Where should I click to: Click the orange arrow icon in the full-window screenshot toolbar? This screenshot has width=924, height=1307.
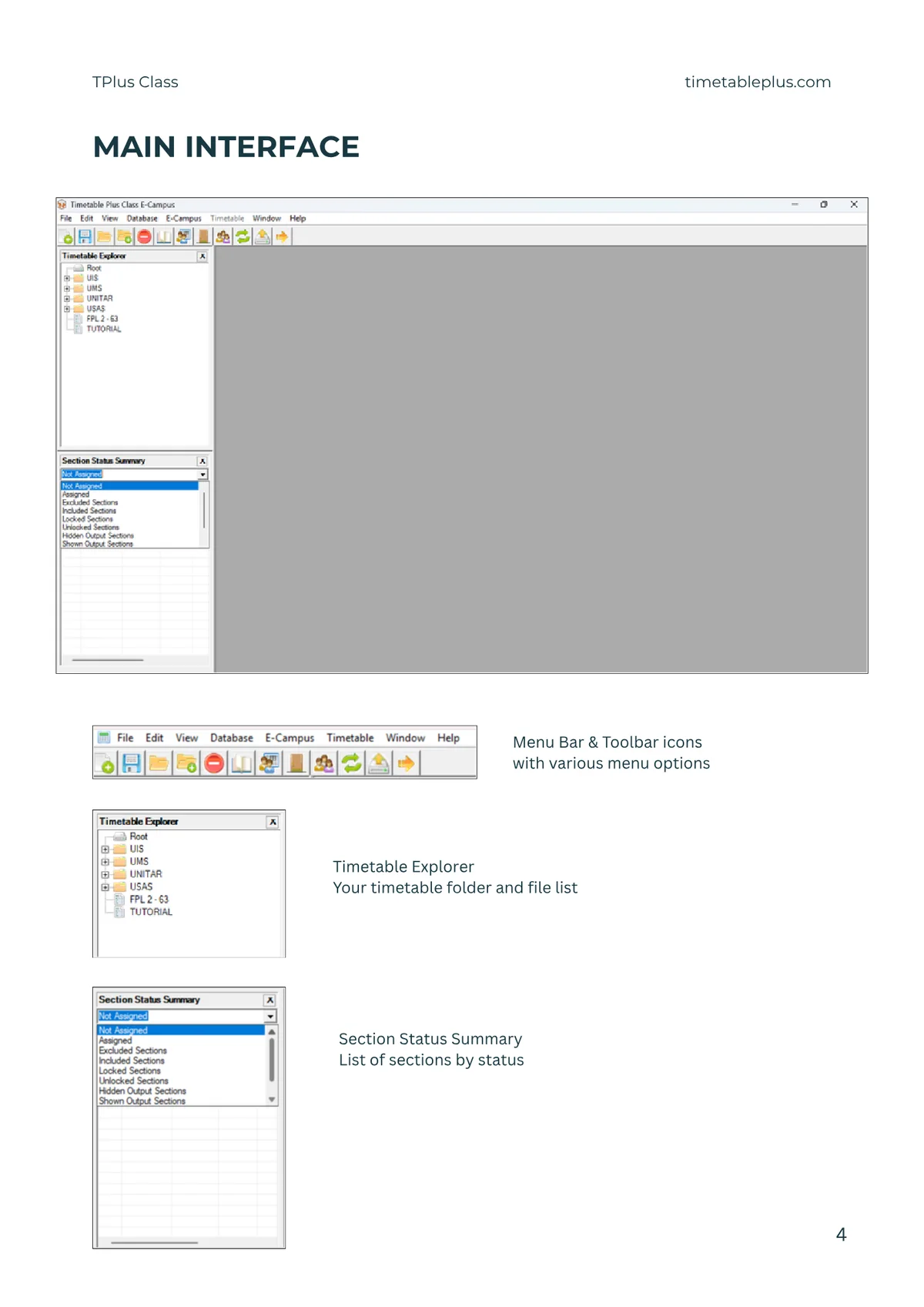[x=282, y=236]
